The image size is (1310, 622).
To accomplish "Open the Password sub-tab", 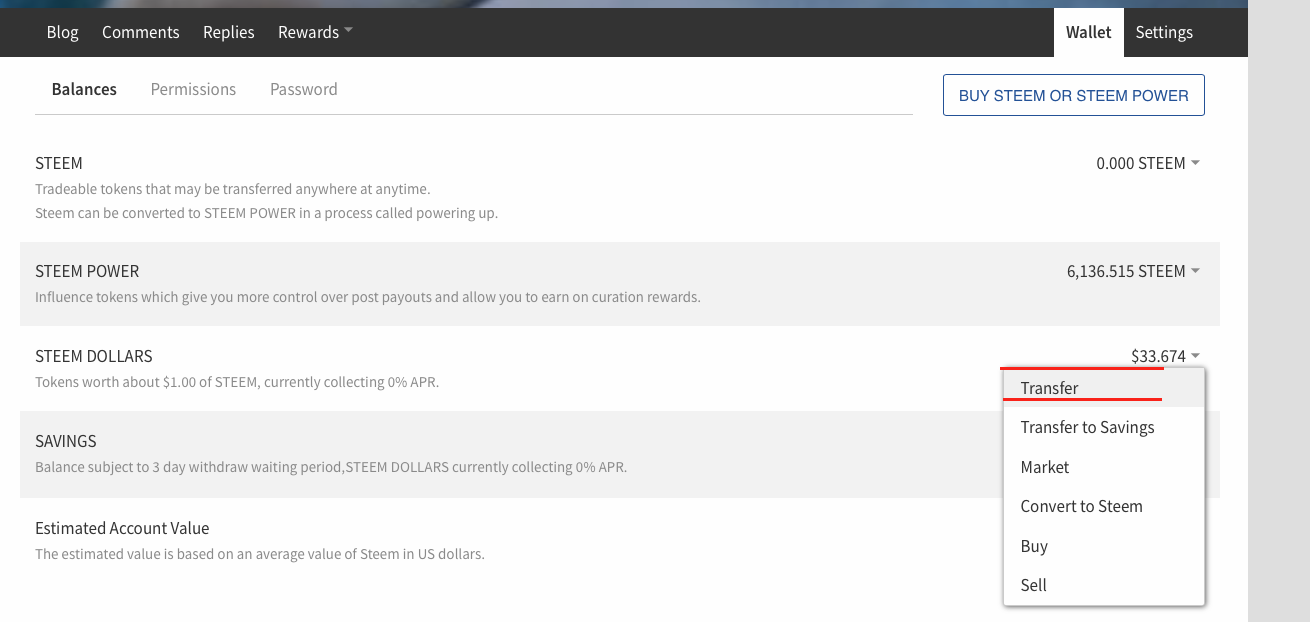I will coord(303,89).
